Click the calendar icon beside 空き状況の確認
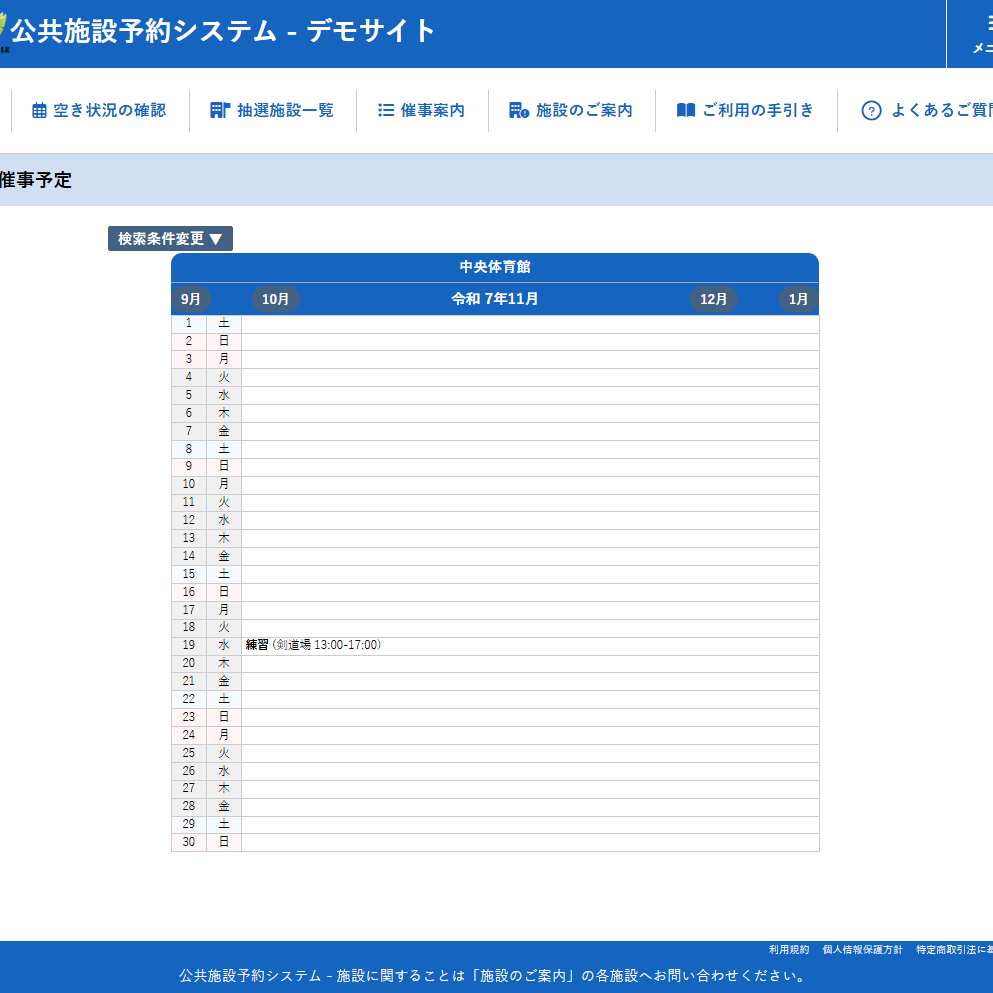The image size is (993, 993). click(39, 111)
